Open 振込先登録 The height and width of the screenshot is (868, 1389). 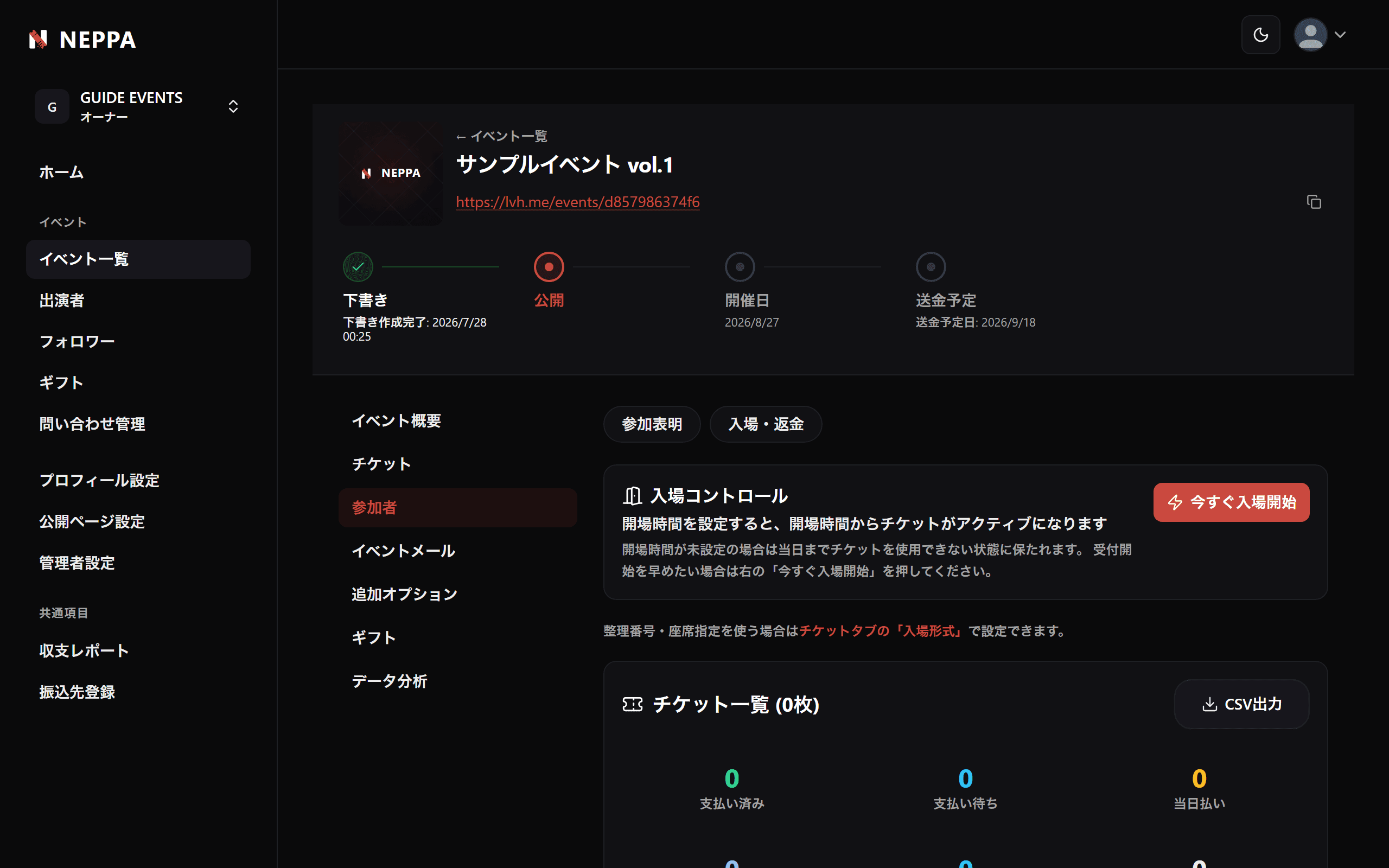(138, 692)
